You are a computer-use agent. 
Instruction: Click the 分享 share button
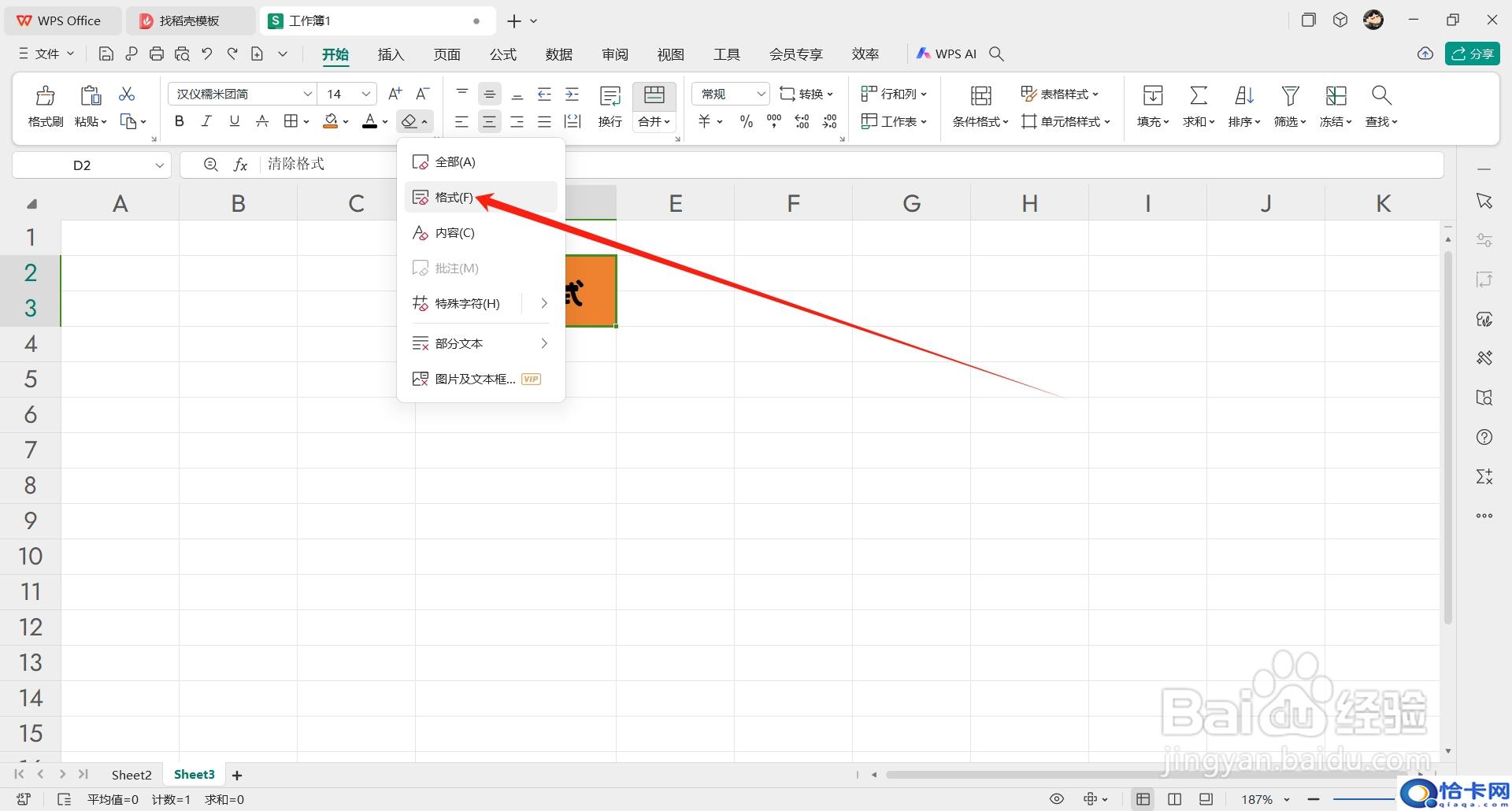[x=1473, y=54]
